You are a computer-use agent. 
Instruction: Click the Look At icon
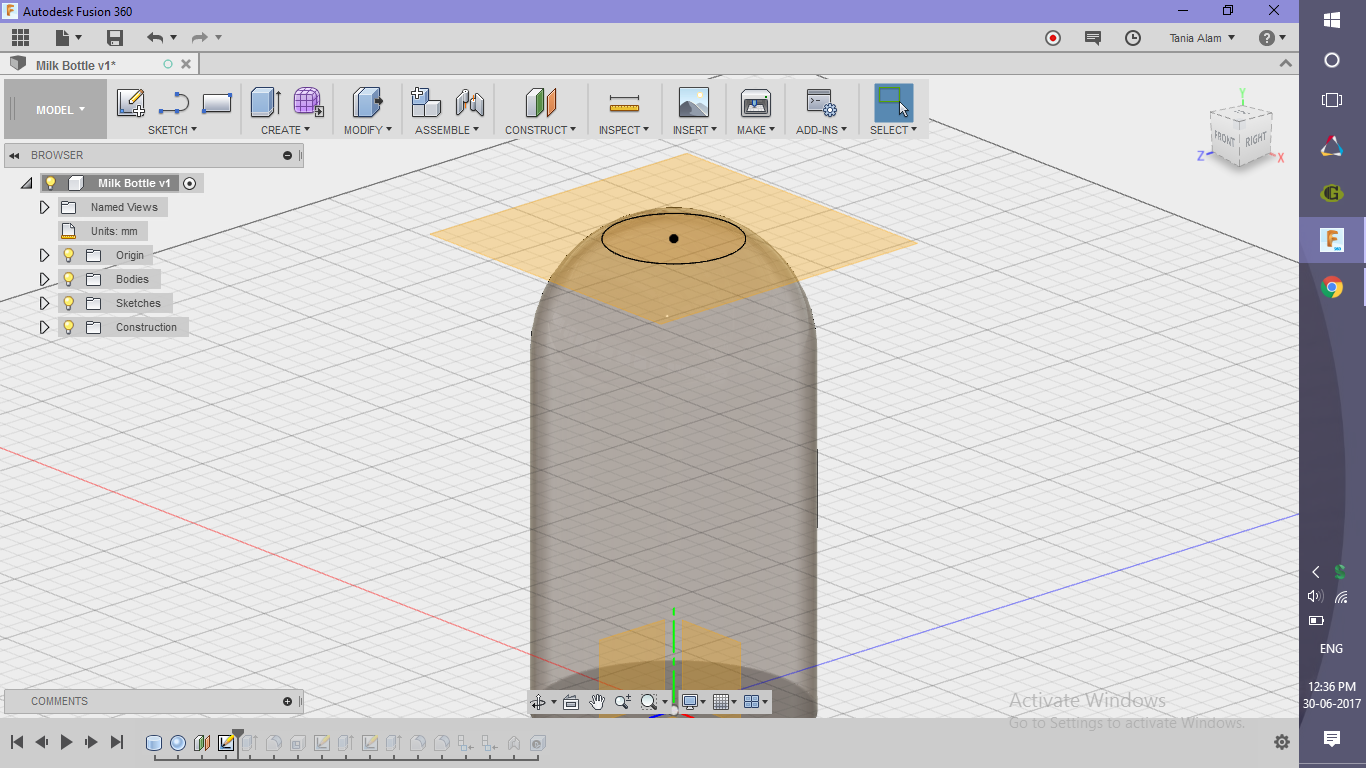point(571,702)
